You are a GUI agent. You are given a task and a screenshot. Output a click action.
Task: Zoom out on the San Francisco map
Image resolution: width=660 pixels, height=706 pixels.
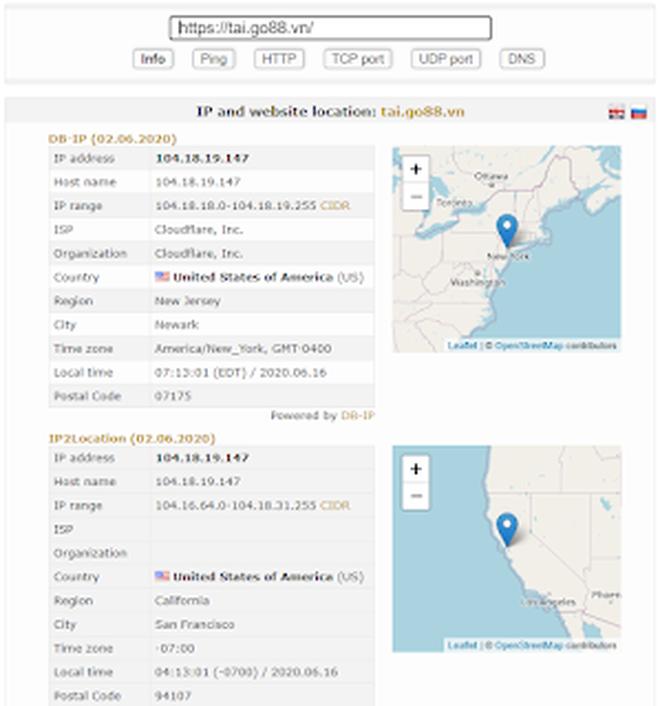click(416, 495)
